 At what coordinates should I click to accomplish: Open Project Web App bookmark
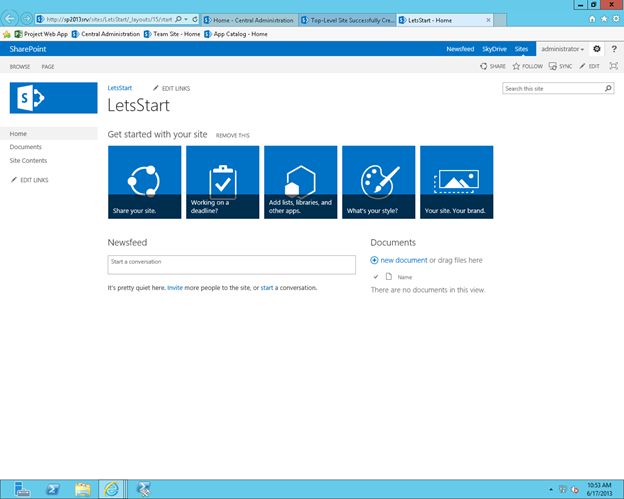pyautogui.click(x=41, y=34)
